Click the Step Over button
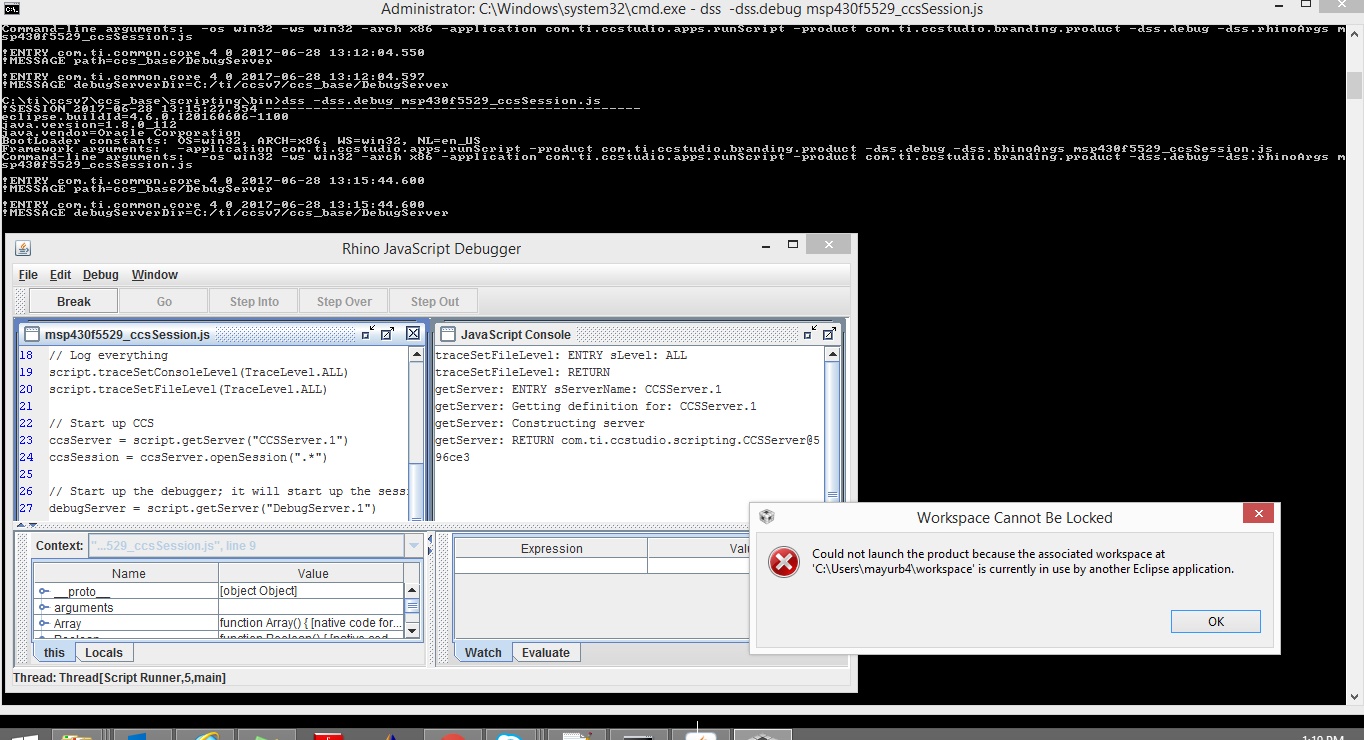Viewport: 1364px width, 740px height. [x=344, y=301]
